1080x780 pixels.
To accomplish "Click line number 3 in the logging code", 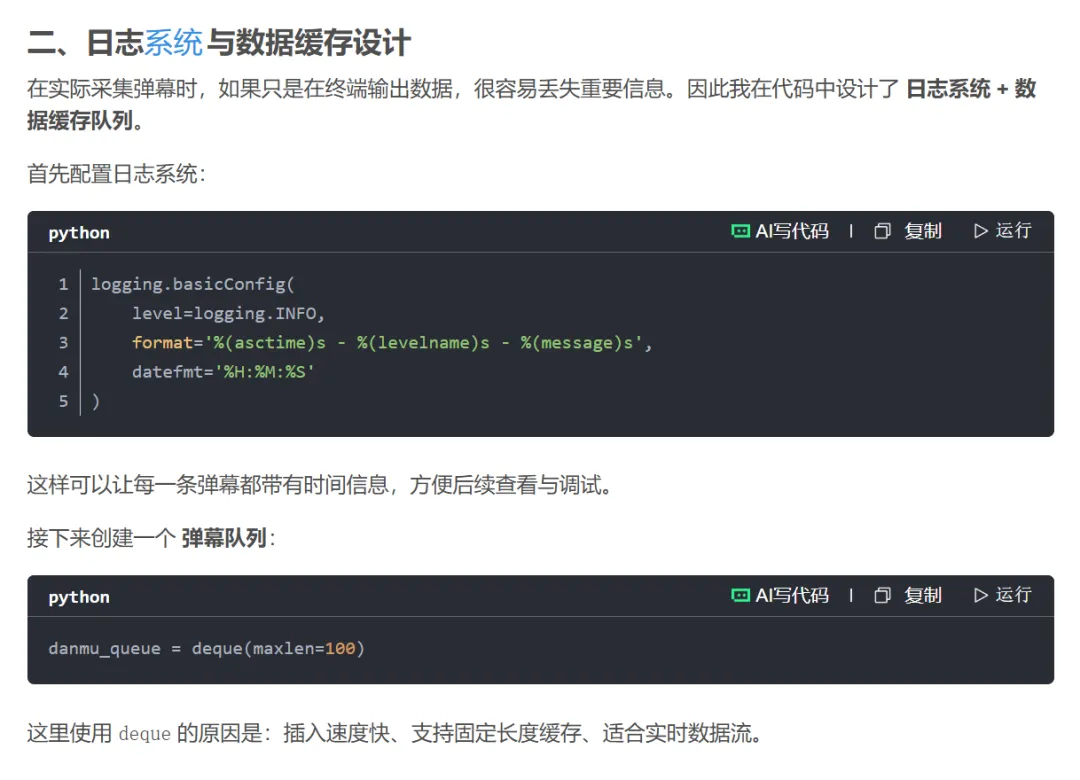I will coord(63,343).
